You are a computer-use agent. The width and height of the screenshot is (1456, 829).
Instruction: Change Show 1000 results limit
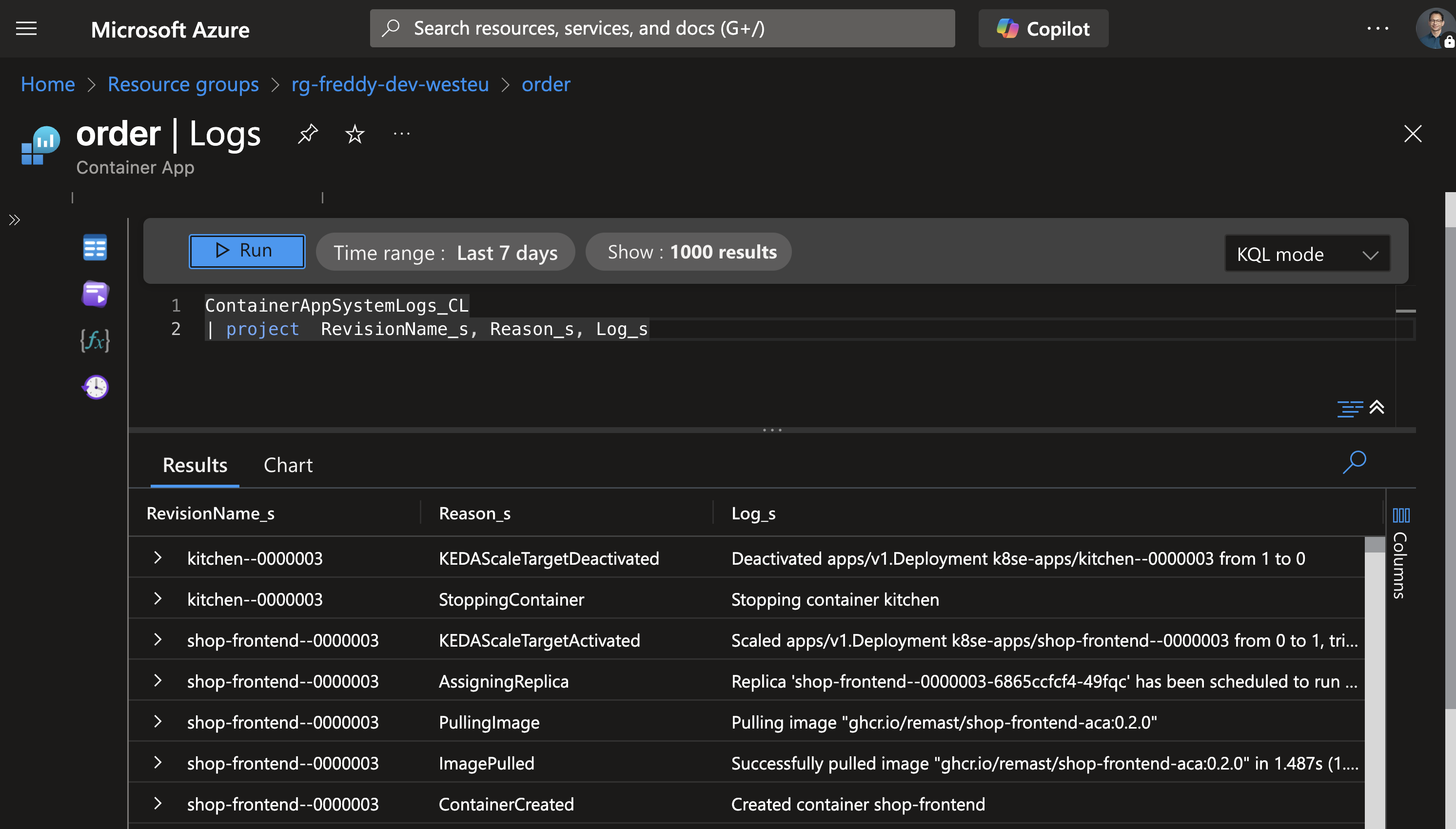(688, 252)
